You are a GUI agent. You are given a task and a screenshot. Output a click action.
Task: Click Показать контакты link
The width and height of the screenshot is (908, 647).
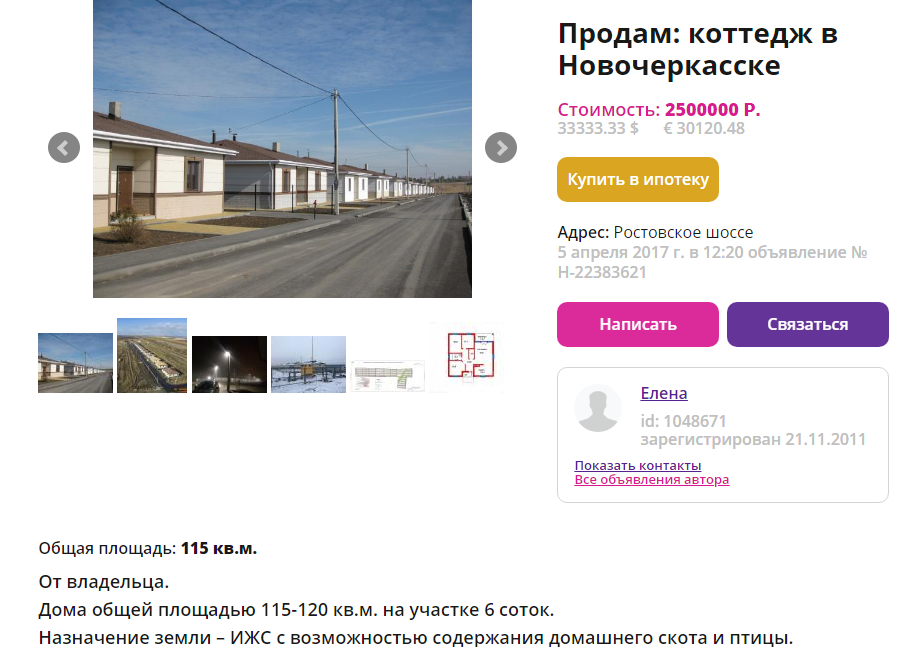pyautogui.click(x=638, y=465)
